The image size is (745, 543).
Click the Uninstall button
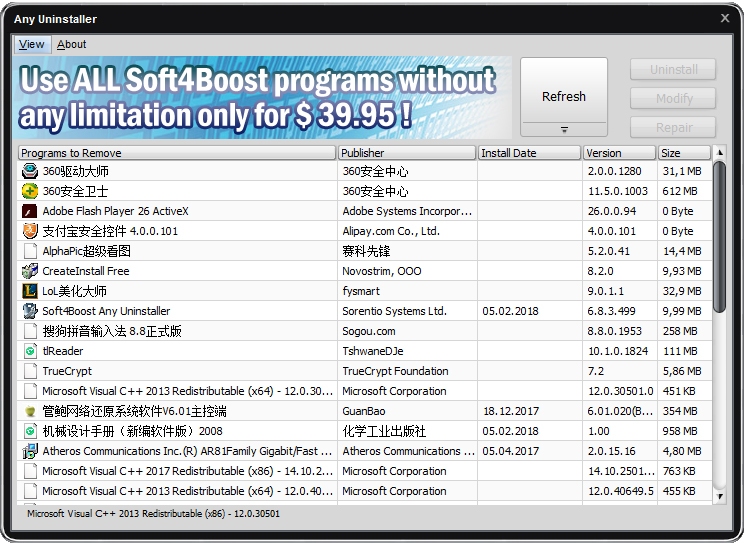[x=673, y=69]
